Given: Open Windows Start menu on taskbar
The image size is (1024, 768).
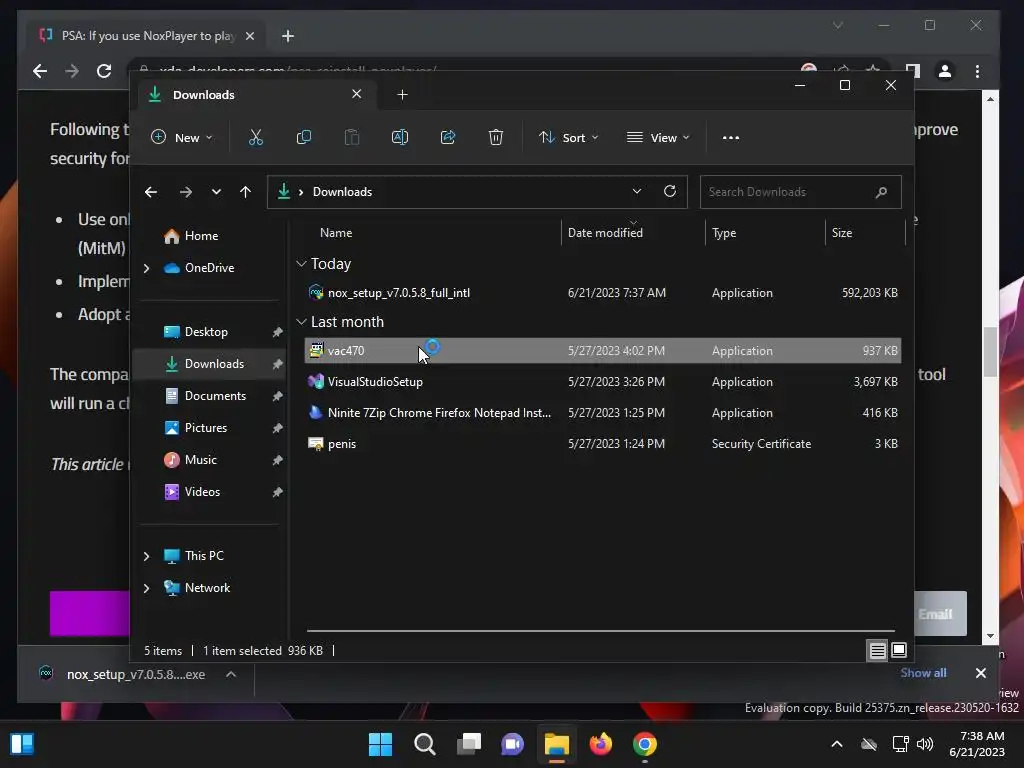Looking at the screenshot, I should tap(381, 744).
